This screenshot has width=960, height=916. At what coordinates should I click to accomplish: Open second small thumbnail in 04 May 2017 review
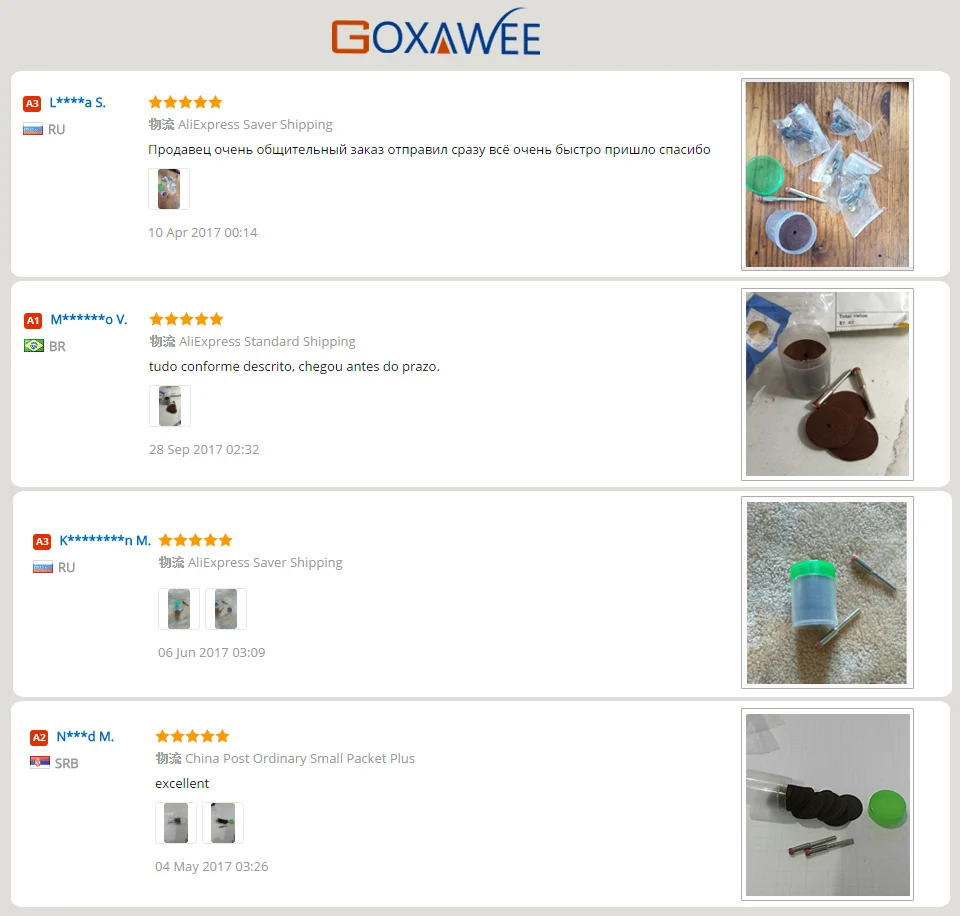point(223,823)
